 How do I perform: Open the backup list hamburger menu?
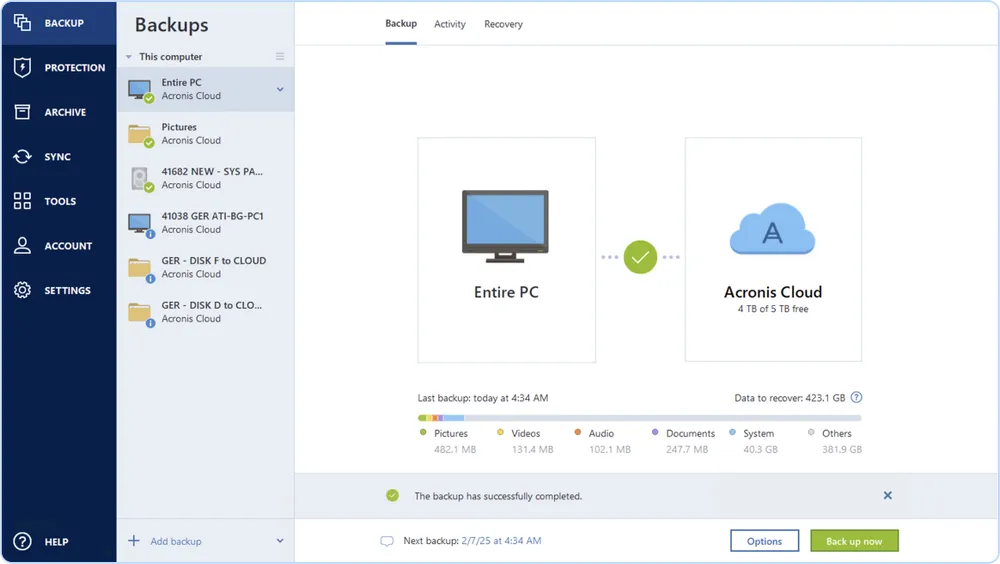tap(280, 57)
